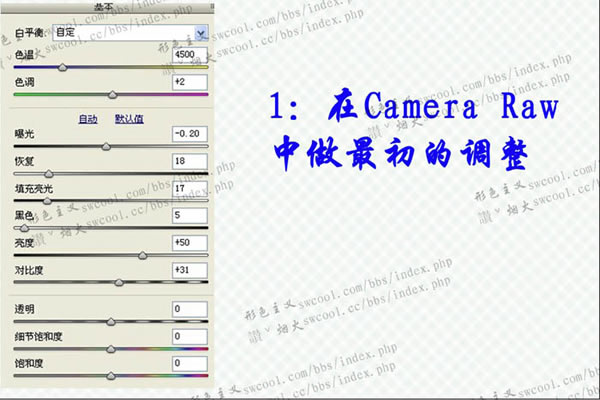Screen dimensions: 600x400
Task: Click the 色调 tint slider handle
Action: 112,95
